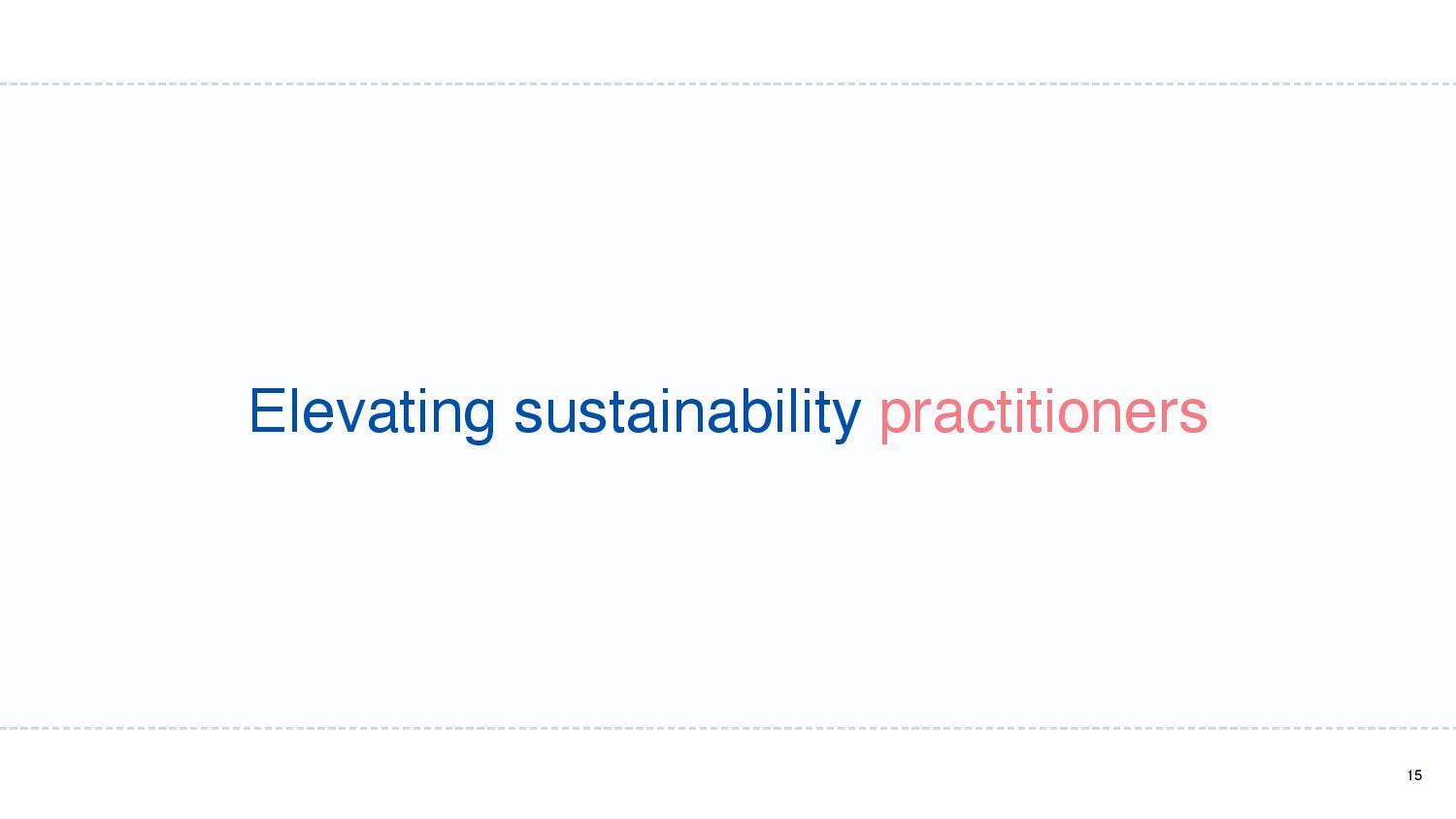Click the digit 1 in the page number

click(1409, 774)
